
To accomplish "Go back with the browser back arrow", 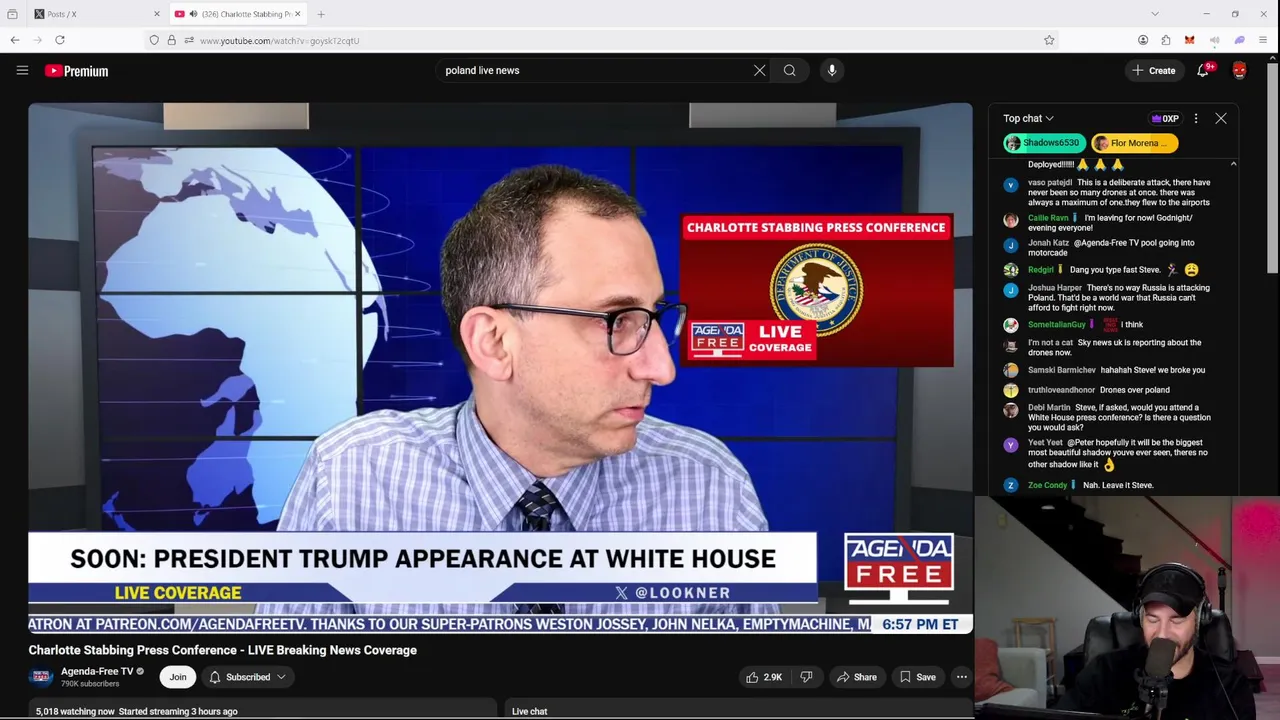I will 15,40.
